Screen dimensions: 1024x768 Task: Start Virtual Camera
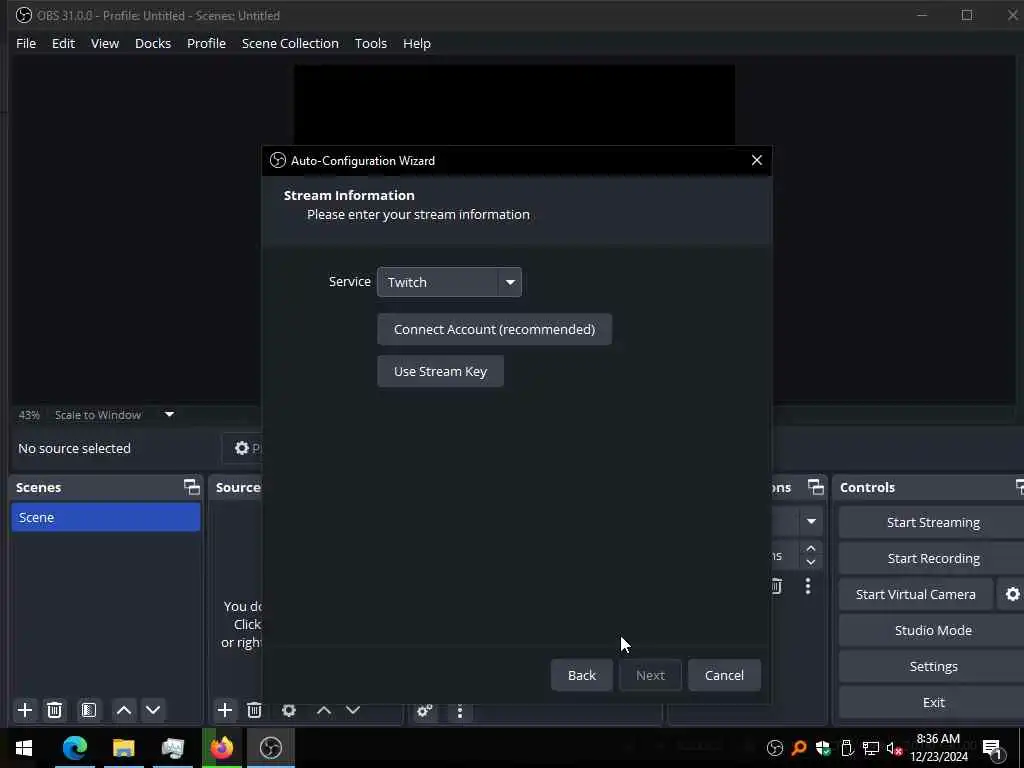tap(916, 594)
